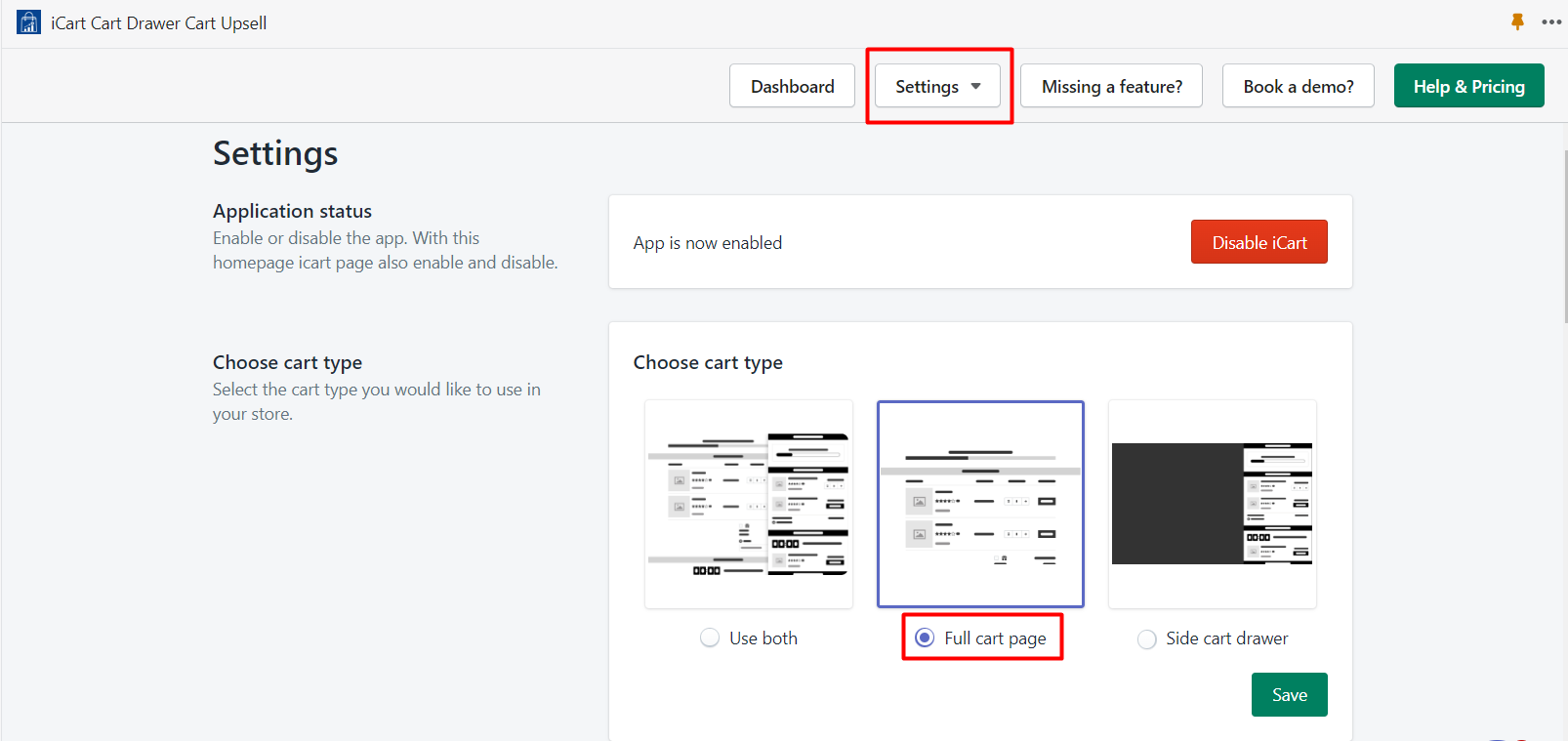Click the orange pin icon

point(1517,21)
